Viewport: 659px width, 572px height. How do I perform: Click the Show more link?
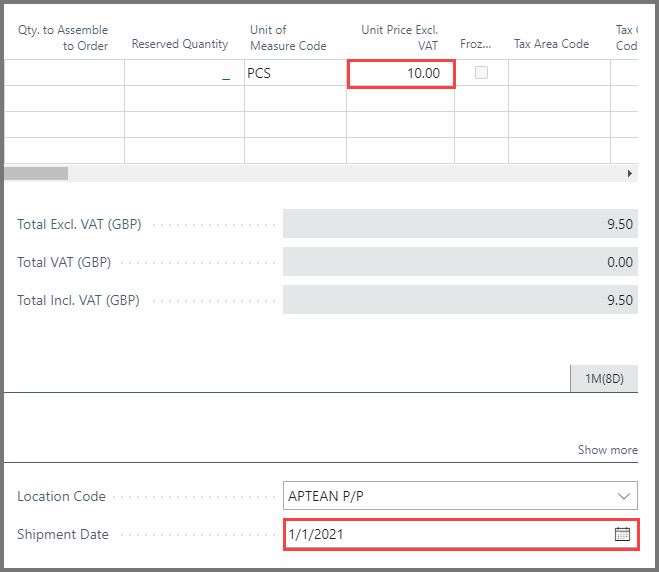(607, 450)
